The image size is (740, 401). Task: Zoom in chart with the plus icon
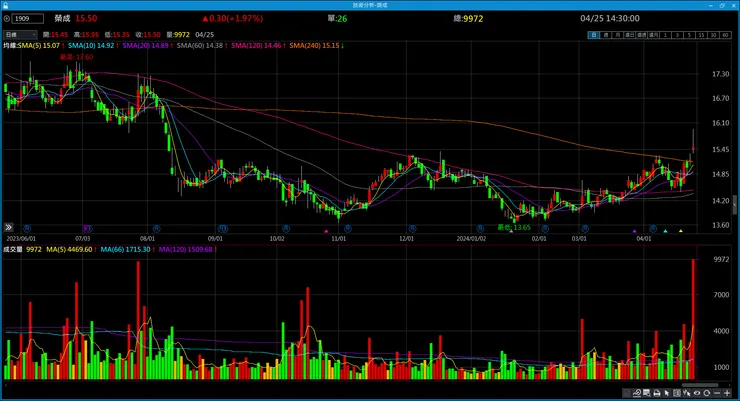pyautogui.click(x=727, y=393)
